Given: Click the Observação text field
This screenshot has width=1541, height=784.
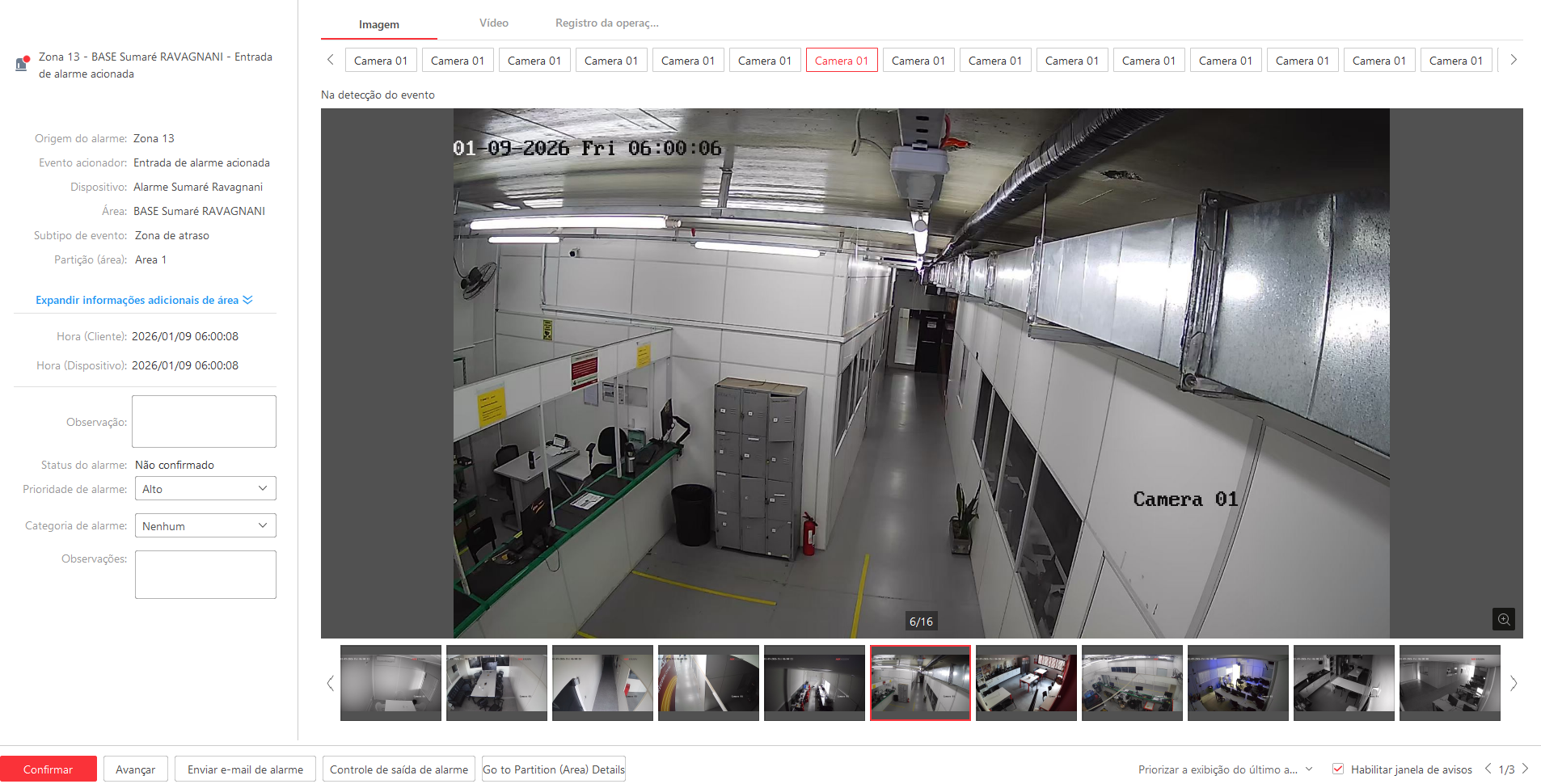Looking at the screenshot, I should (204, 421).
